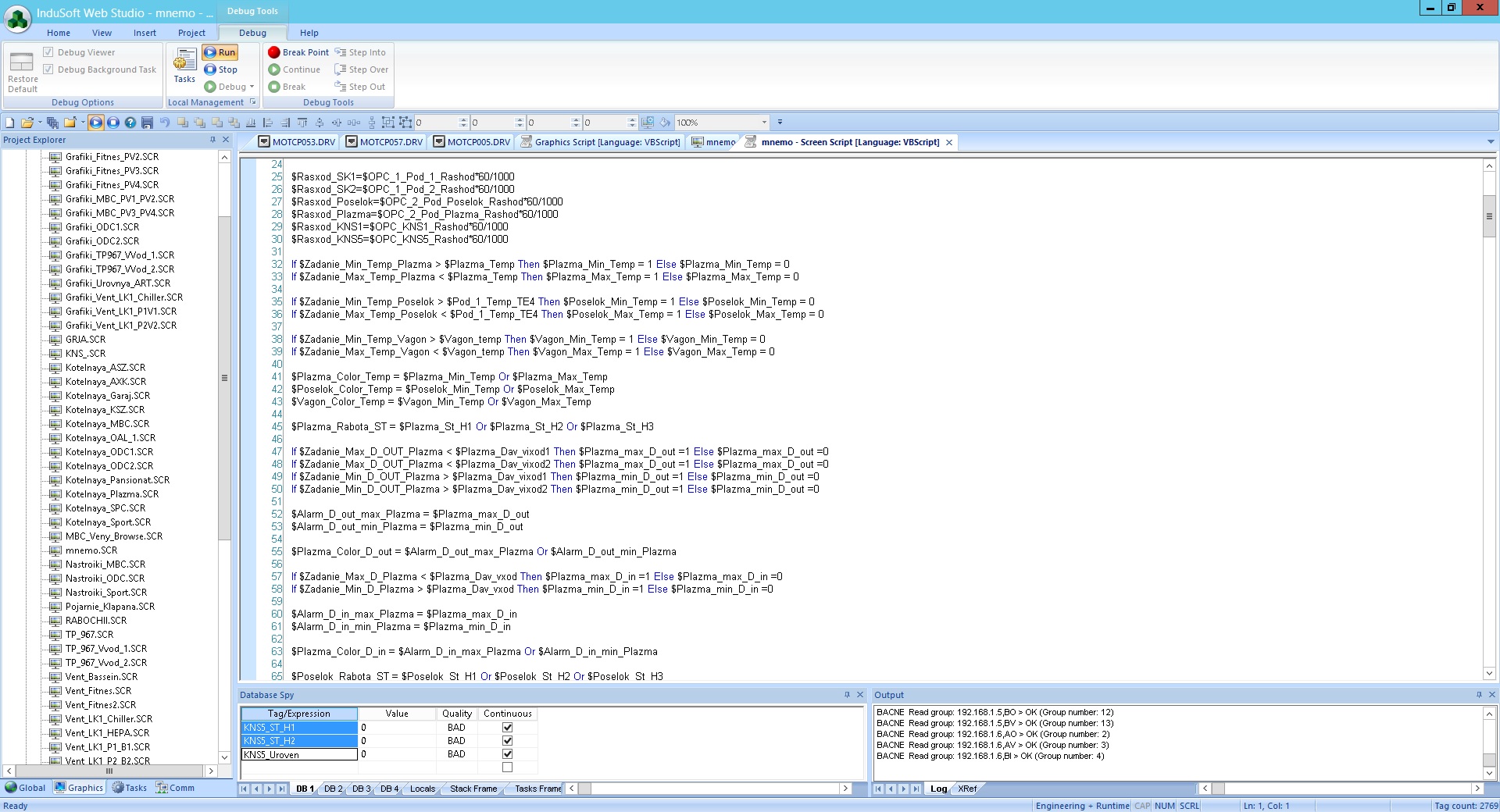Open the Stack Frame tab
Screen dimensions: 1500x812
coord(473,789)
